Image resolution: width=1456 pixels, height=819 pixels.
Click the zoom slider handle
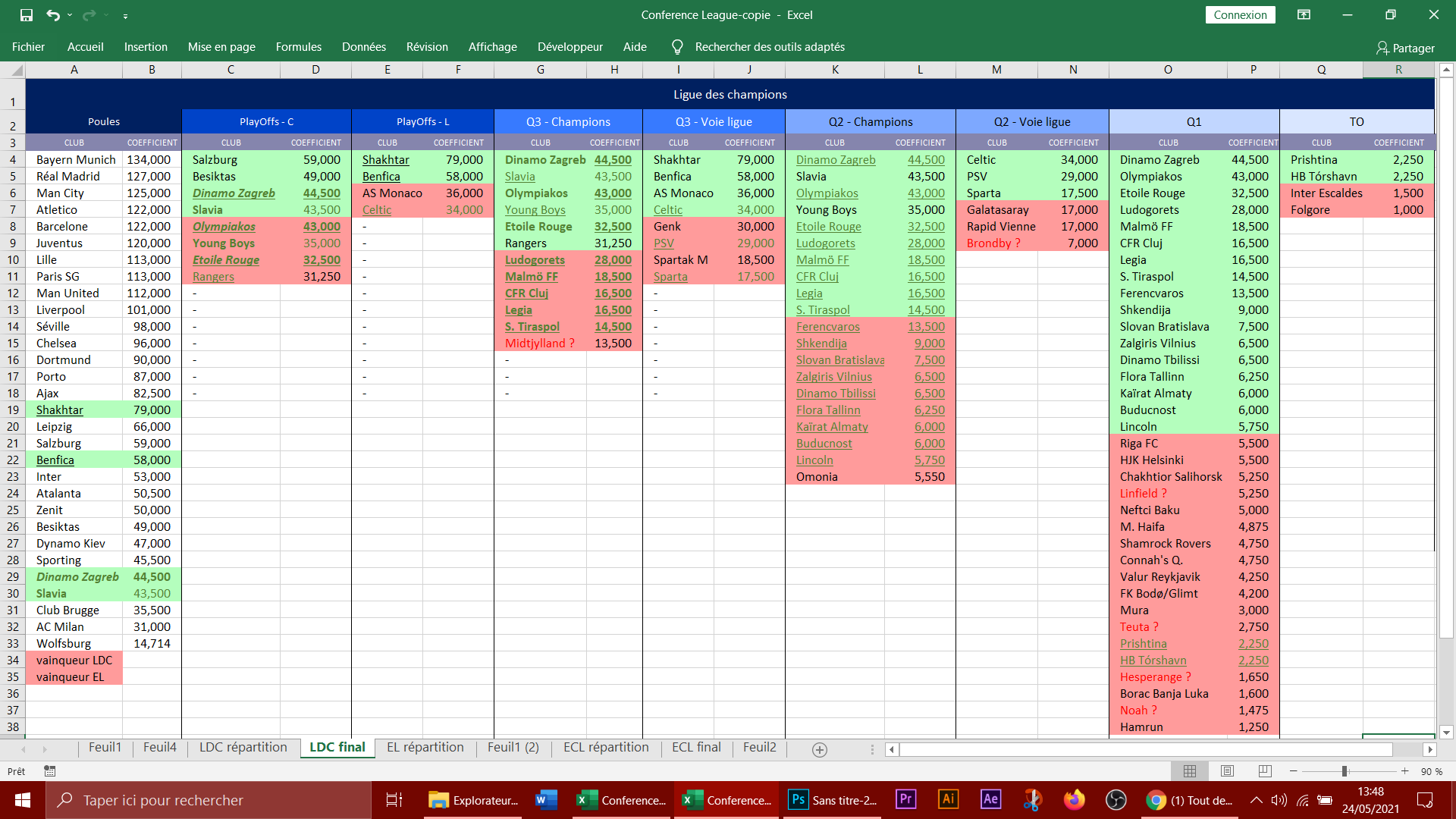pyautogui.click(x=1345, y=771)
